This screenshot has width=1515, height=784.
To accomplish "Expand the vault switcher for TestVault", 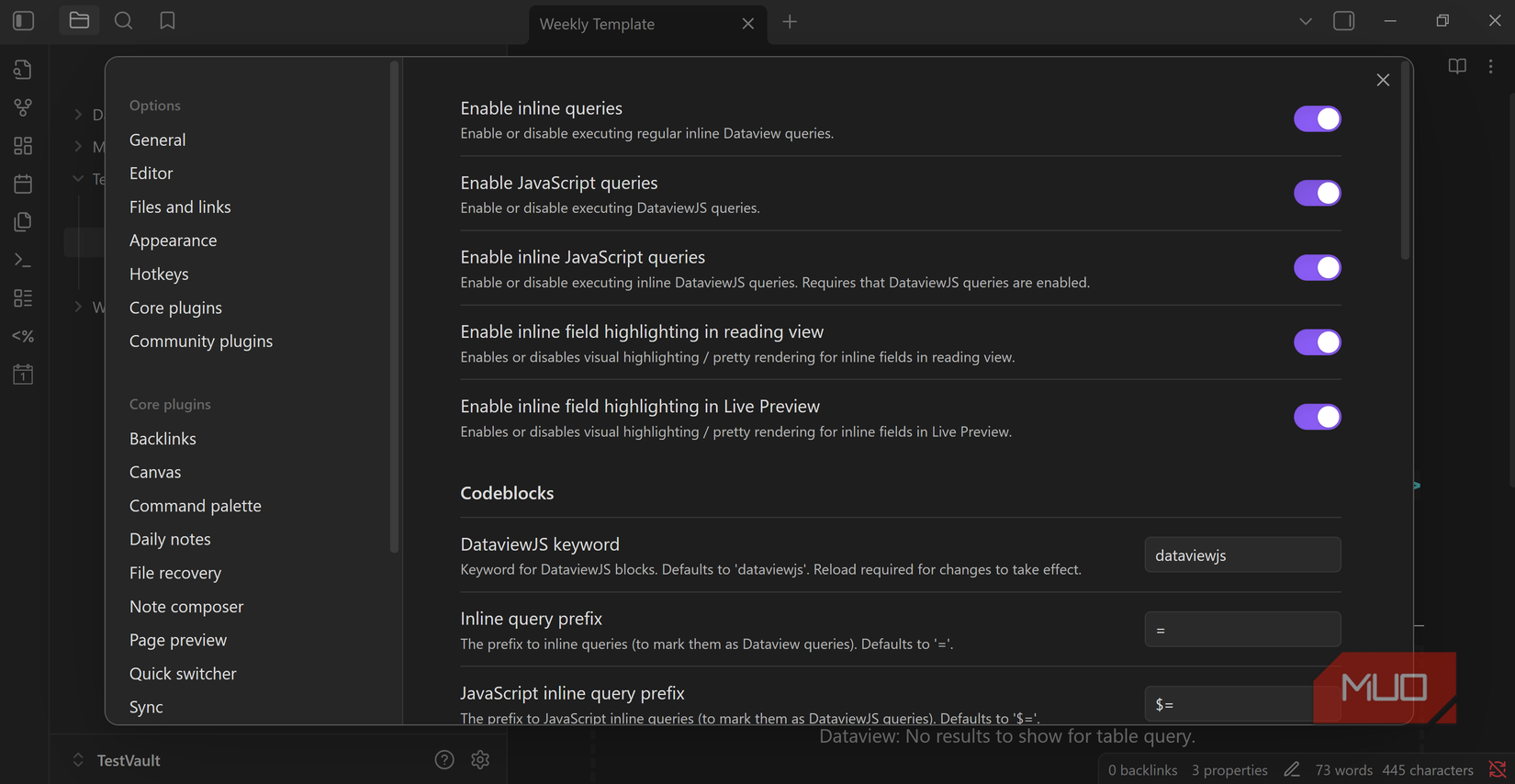I will click(x=78, y=760).
